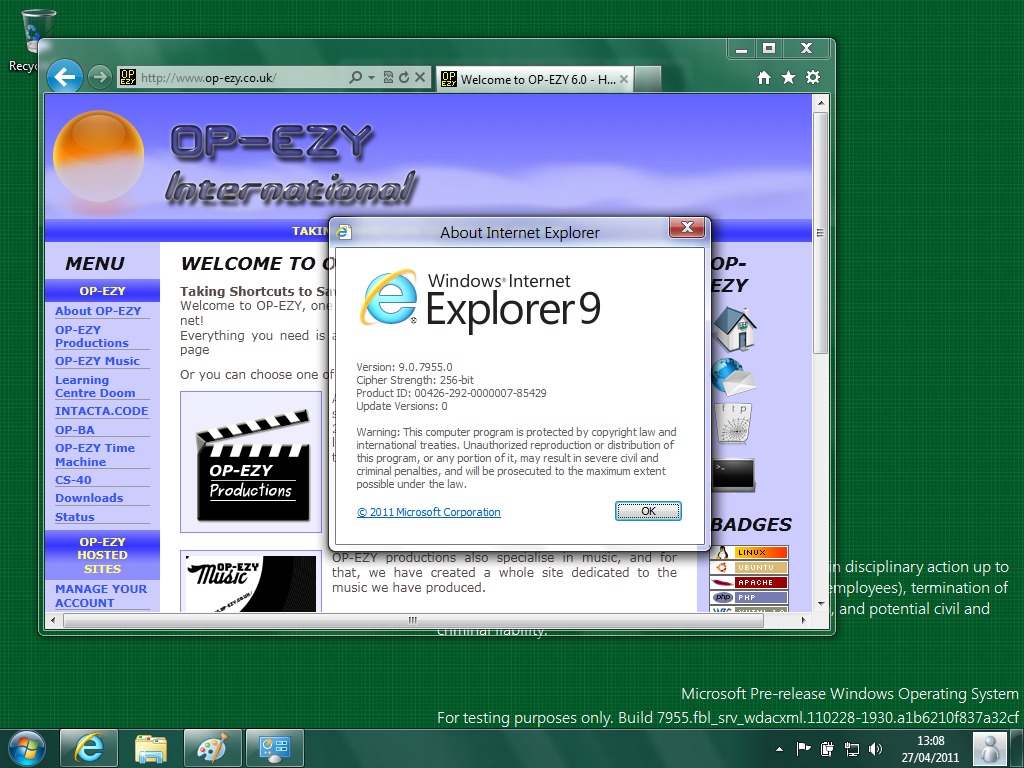Open the OP-BA menu link

[74, 430]
